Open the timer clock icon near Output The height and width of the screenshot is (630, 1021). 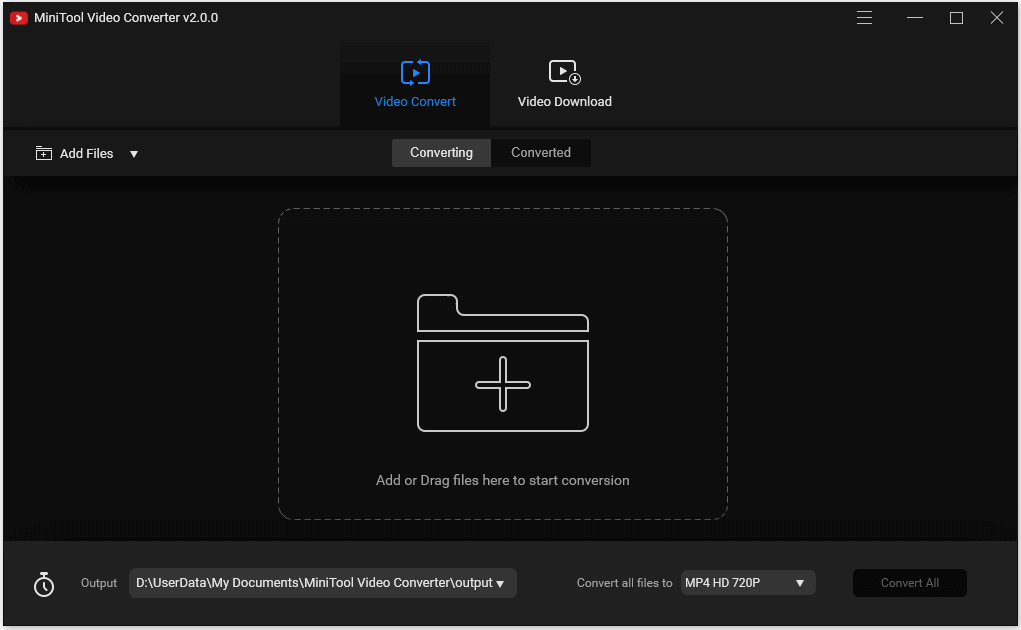pos(44,584)
